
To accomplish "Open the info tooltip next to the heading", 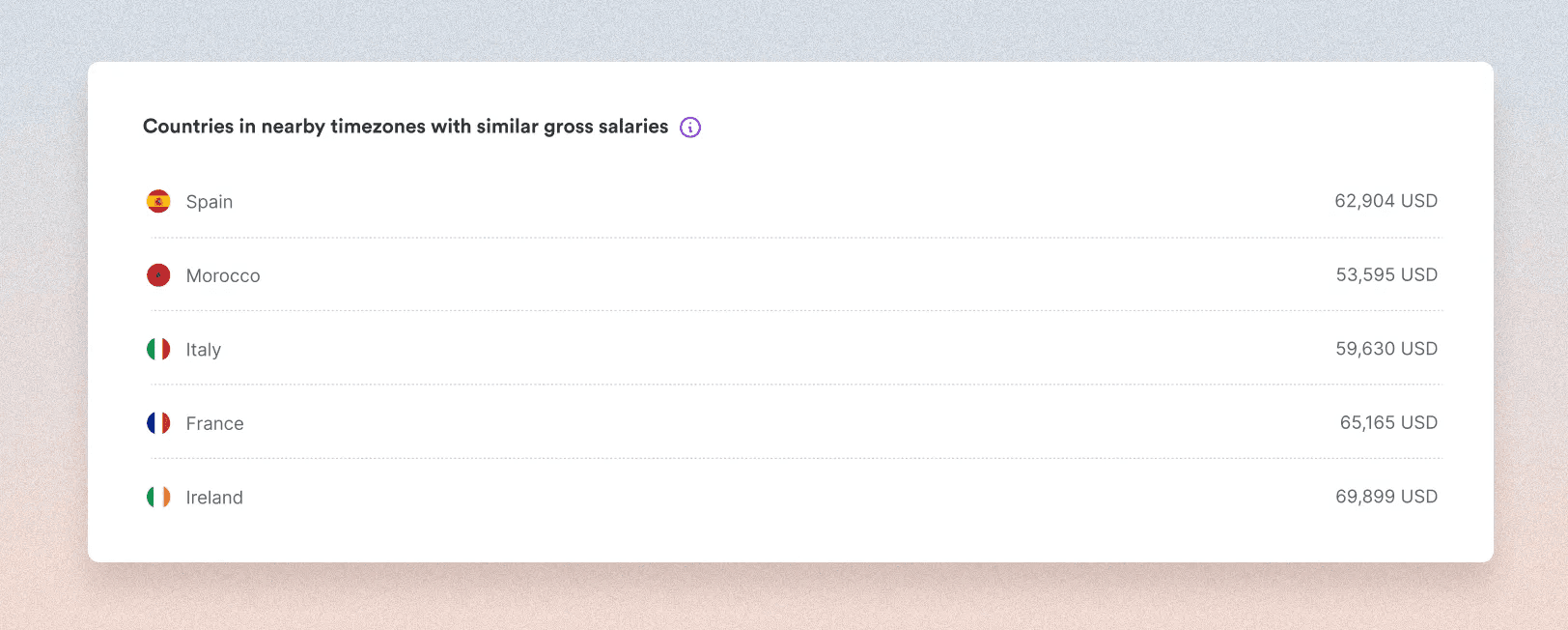I will click(x=688, y=127).
